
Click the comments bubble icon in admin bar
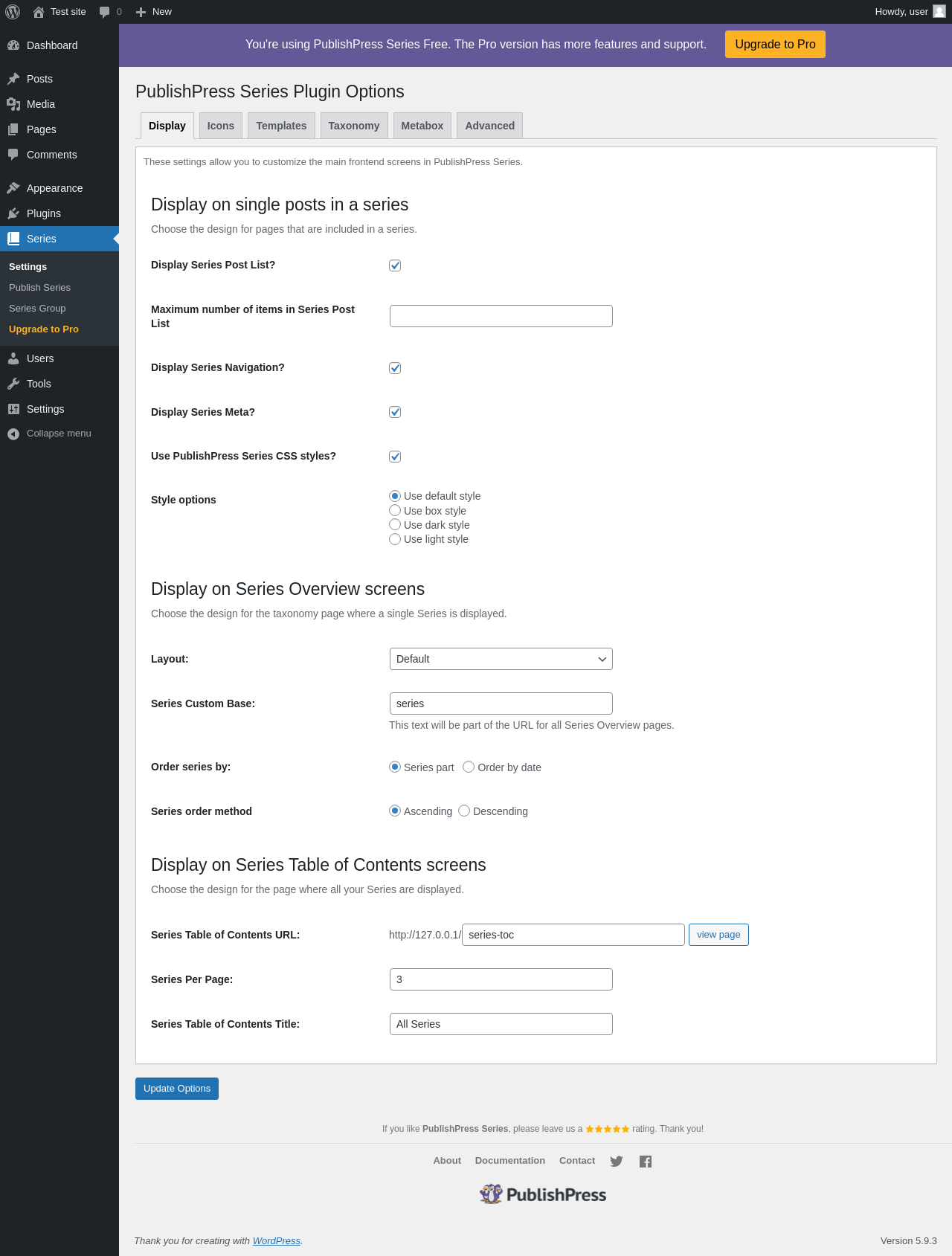pyautogui.click(x=104, y=12)
